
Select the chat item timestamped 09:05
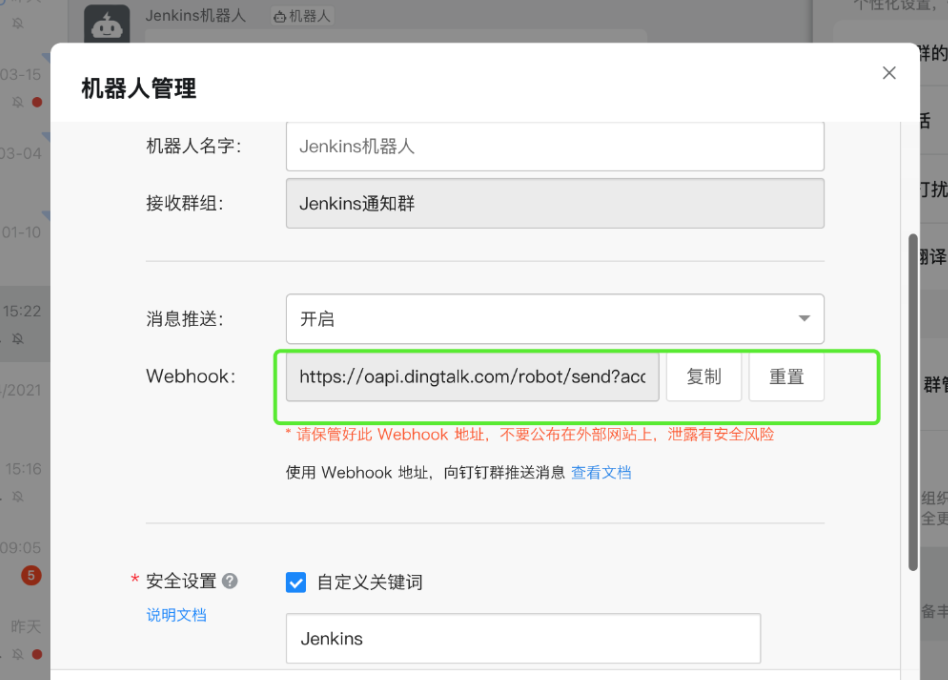pos(25,560)
